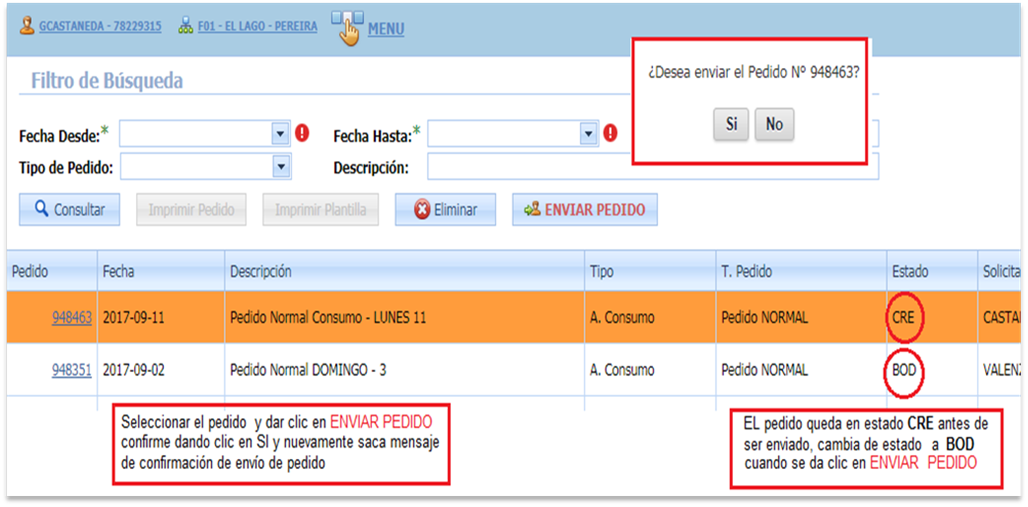Confirm sending order with the Si button
The width and height of the screenshot is (1028, 507).
coord(732,124)
